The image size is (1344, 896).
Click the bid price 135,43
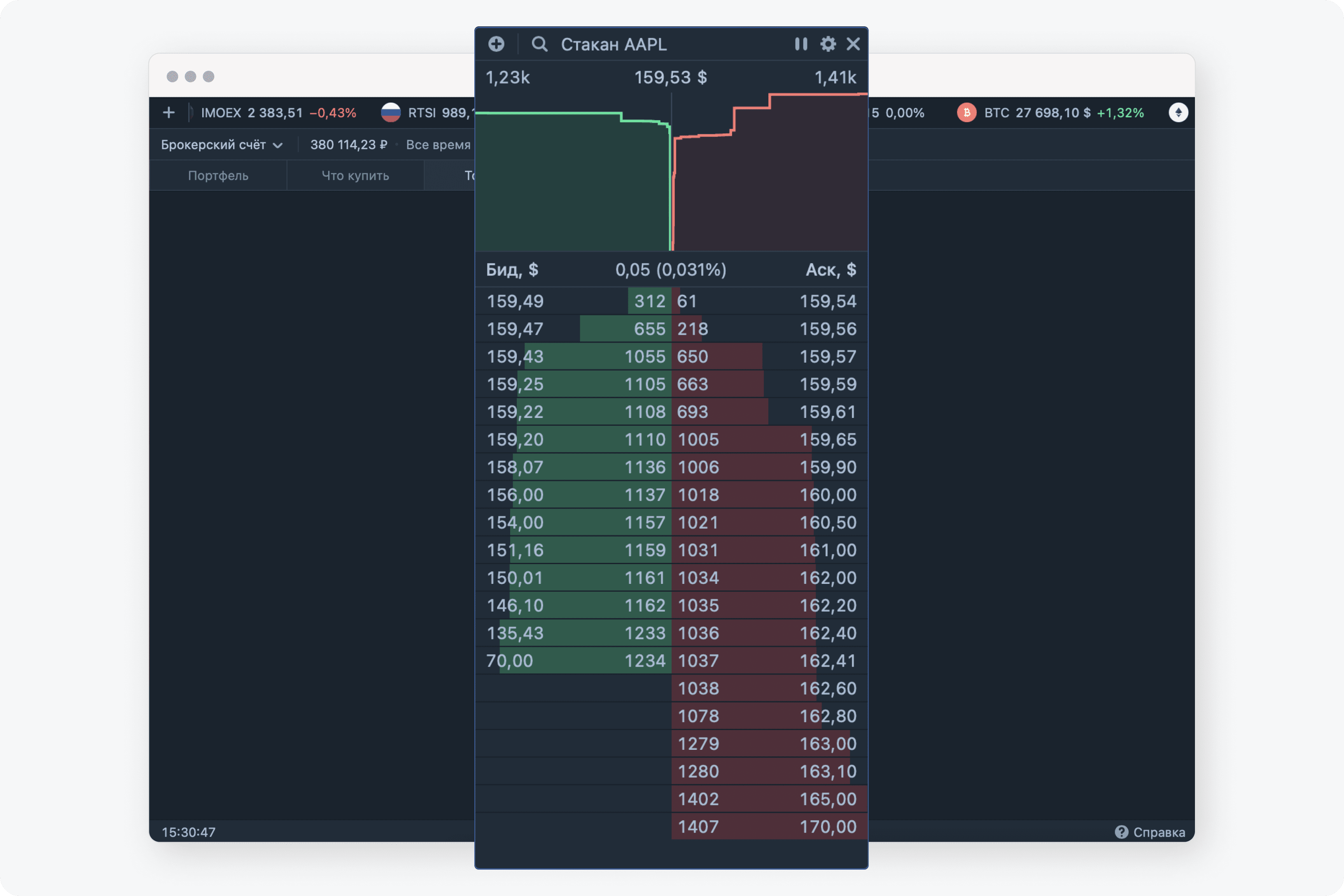[x=515, y=633]
